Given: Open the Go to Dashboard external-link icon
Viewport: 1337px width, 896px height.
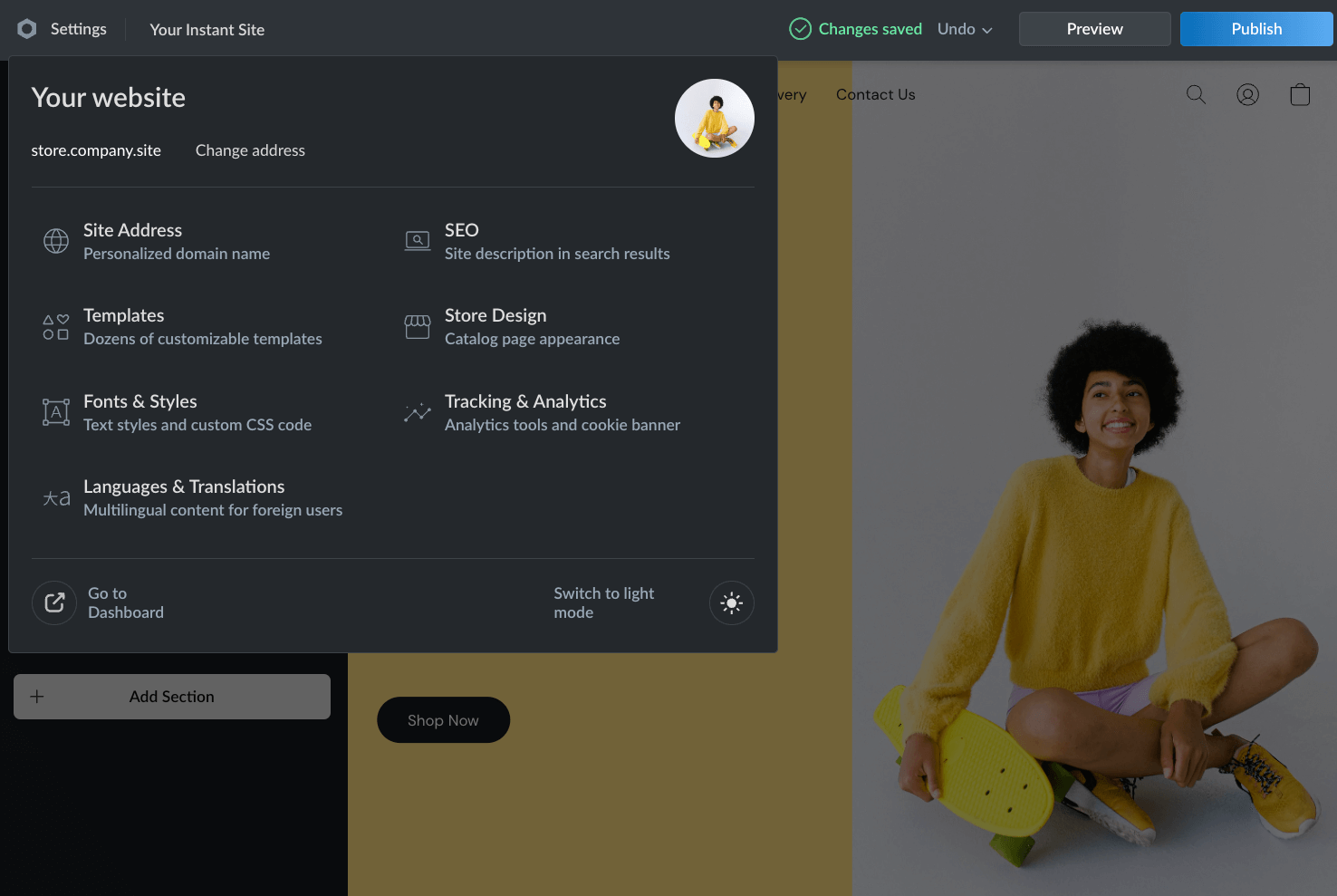Looking at the screenshot, I should (53, 602).
